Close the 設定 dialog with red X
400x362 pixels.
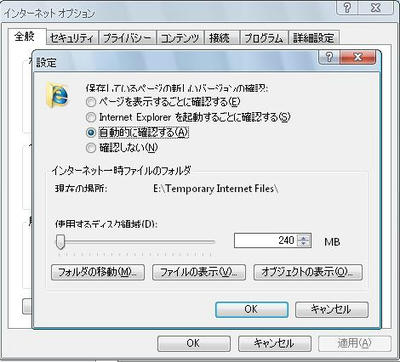click(358, 57)
